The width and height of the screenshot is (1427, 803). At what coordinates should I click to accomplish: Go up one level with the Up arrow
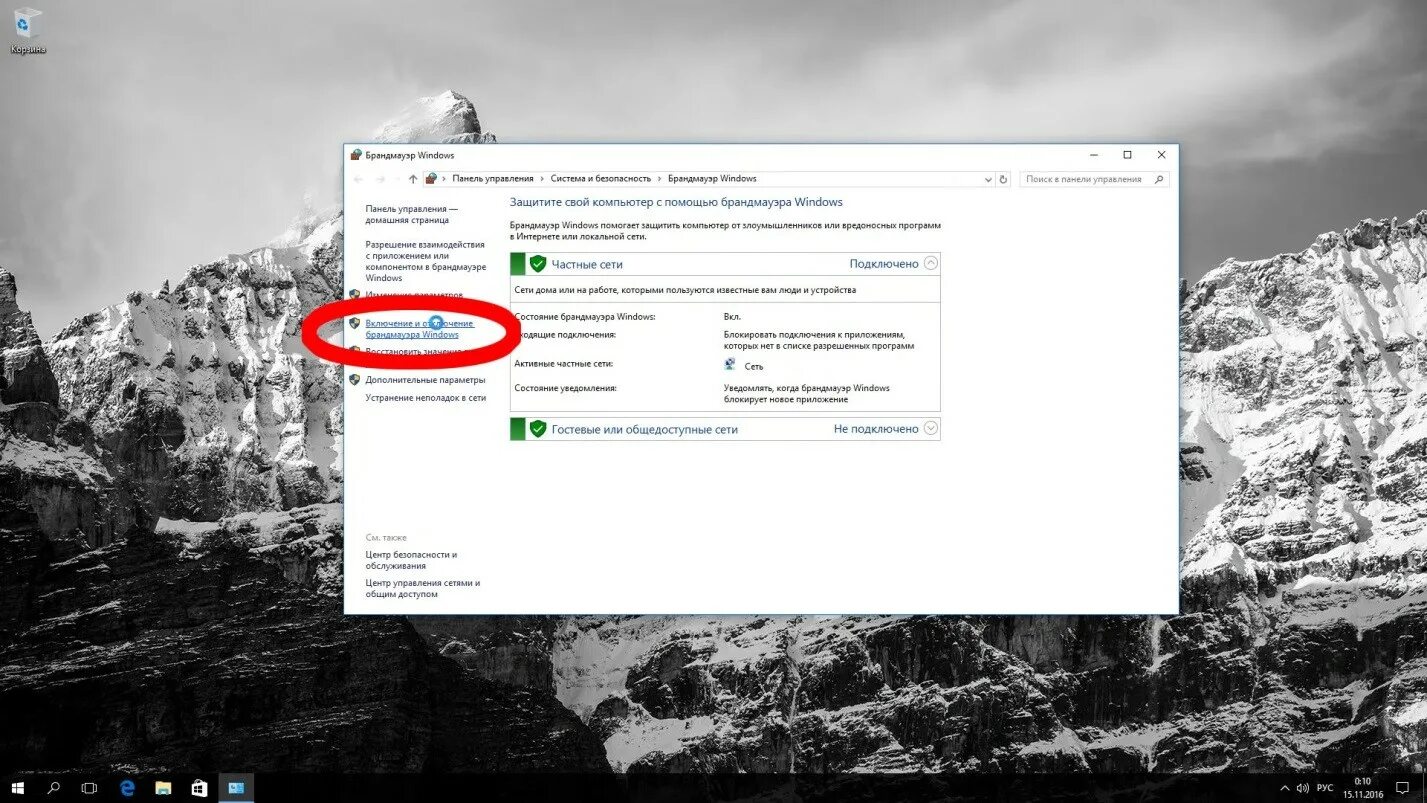(413, 179)
